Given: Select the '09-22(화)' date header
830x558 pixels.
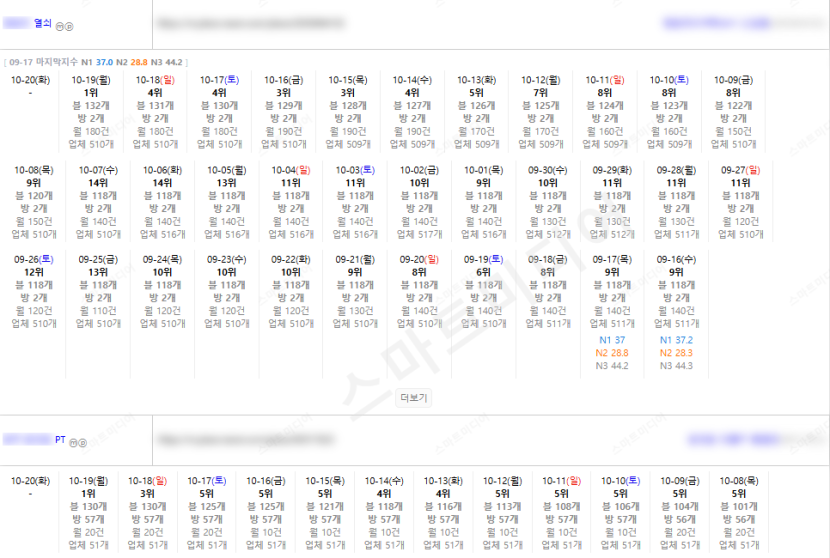Looking at the screenshot, I should pyautogui.click(x=291, y=260).
